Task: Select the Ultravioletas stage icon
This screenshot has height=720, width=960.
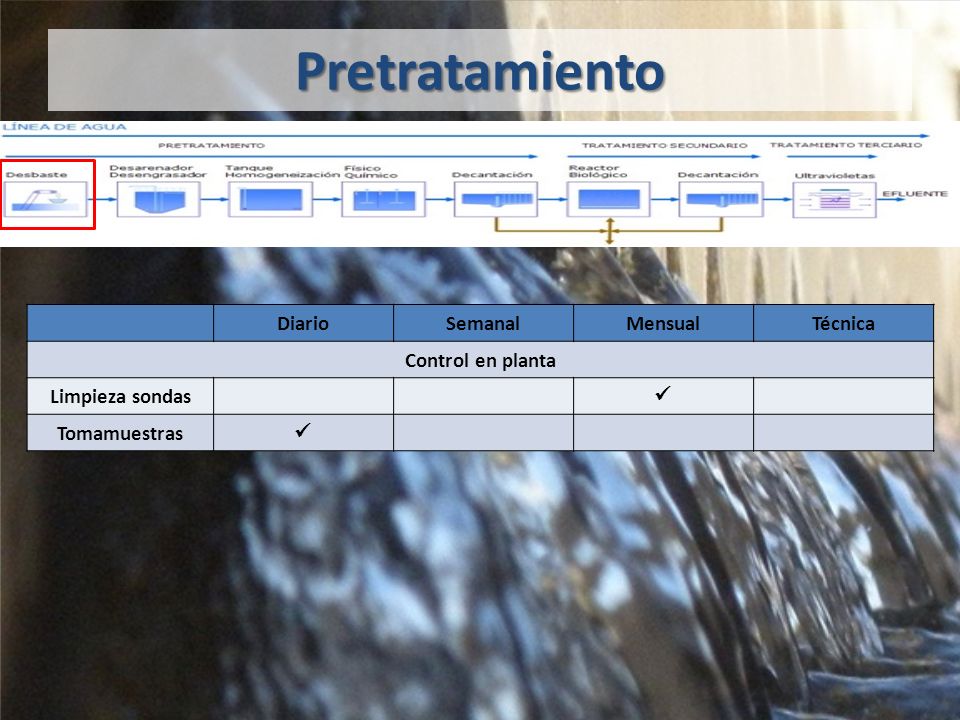Action: click(834, 200)
